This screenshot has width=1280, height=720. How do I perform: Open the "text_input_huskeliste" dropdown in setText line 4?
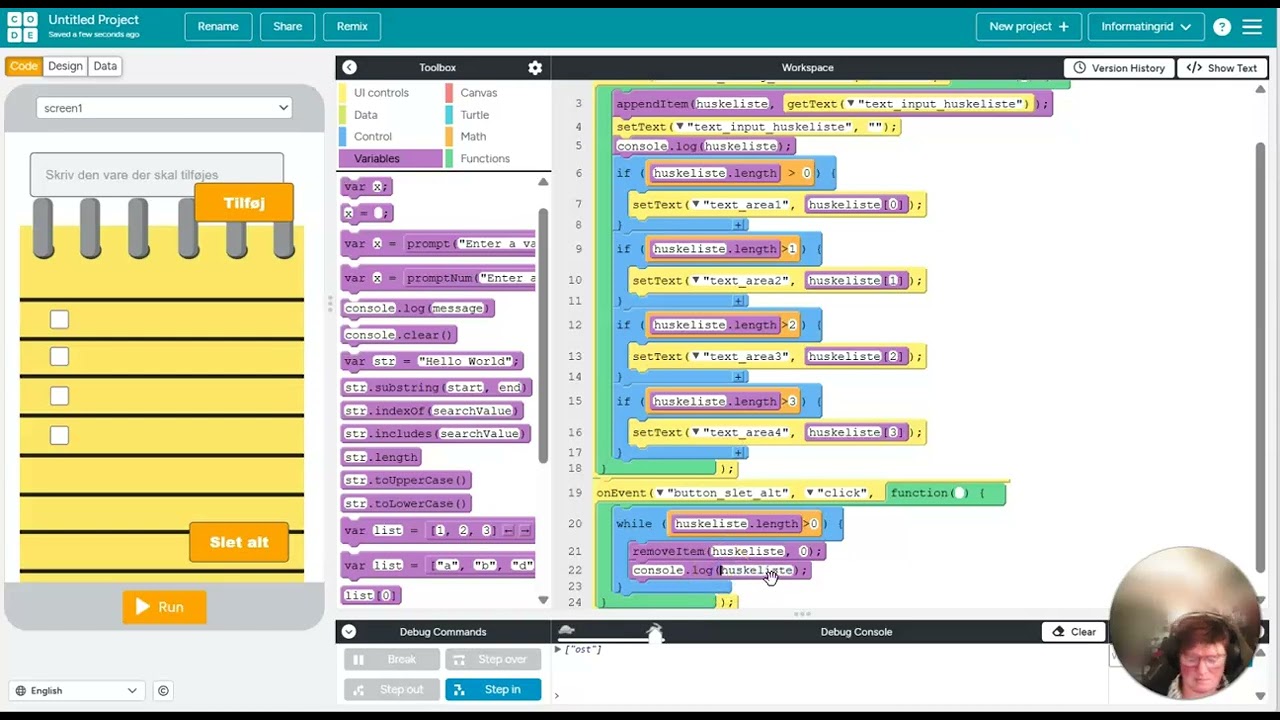[x=680, y=127]
